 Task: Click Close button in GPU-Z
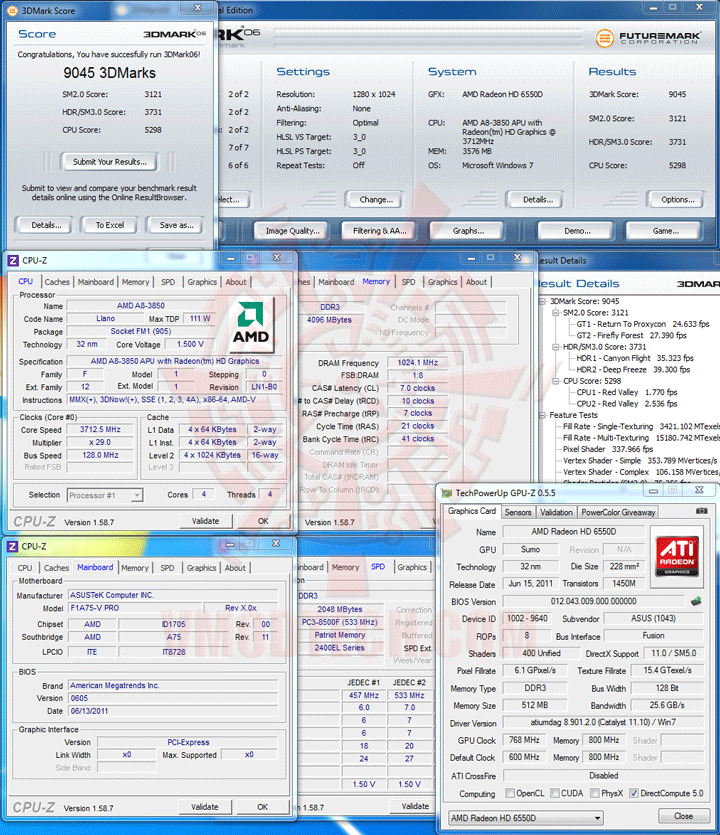[x=683, y=816]
